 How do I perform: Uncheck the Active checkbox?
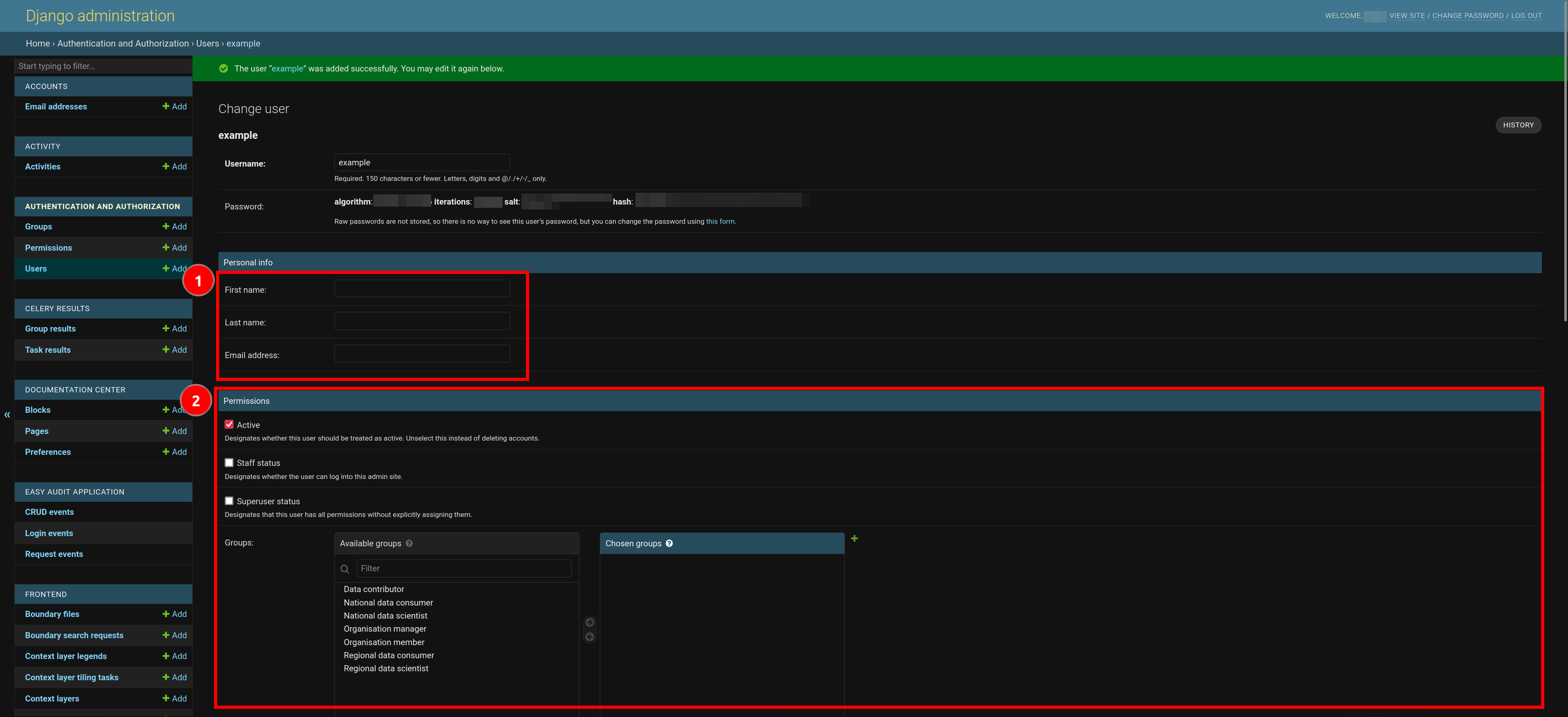coord(229,424)
